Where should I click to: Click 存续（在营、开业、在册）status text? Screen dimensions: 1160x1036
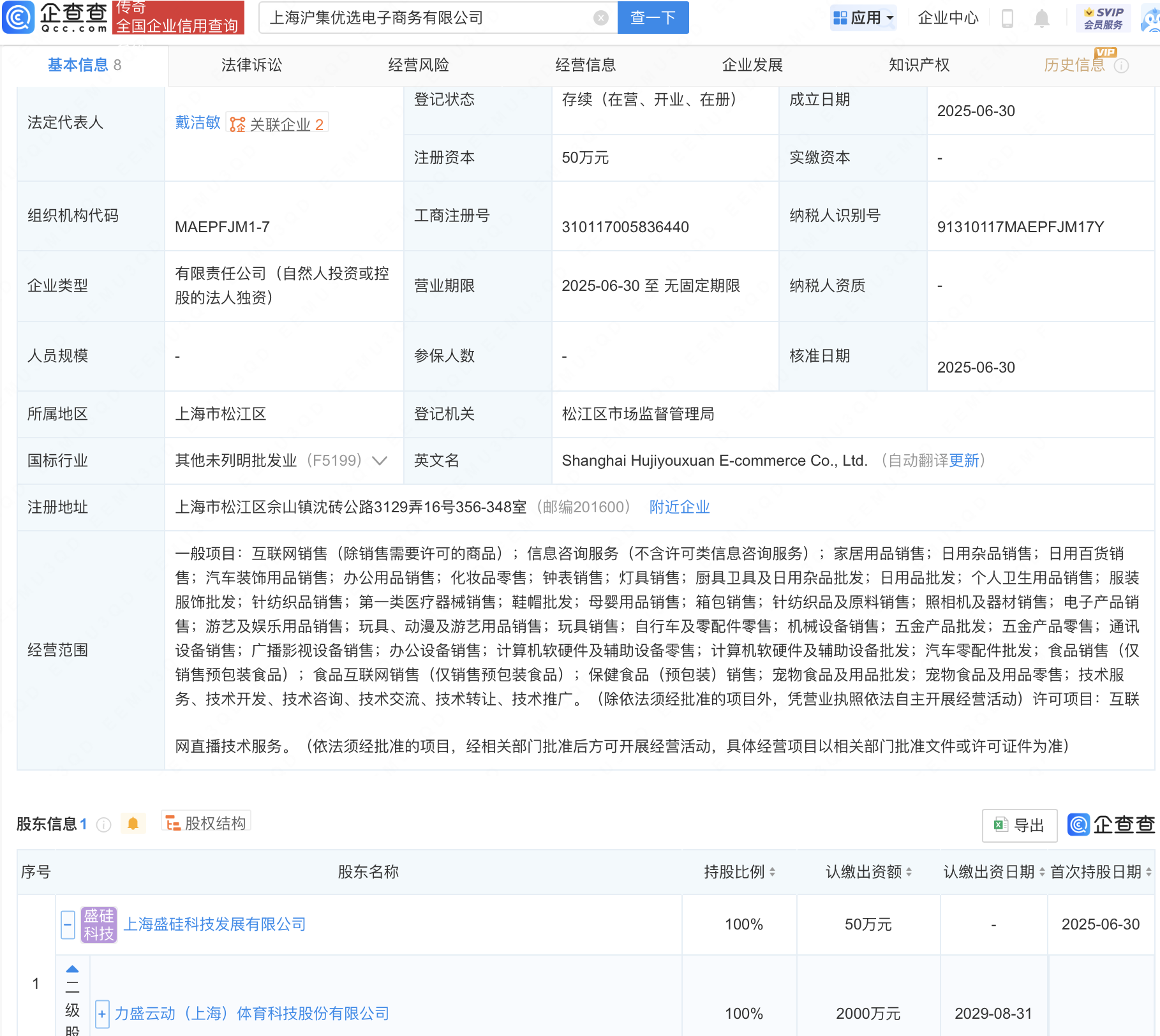coord(650,100)
